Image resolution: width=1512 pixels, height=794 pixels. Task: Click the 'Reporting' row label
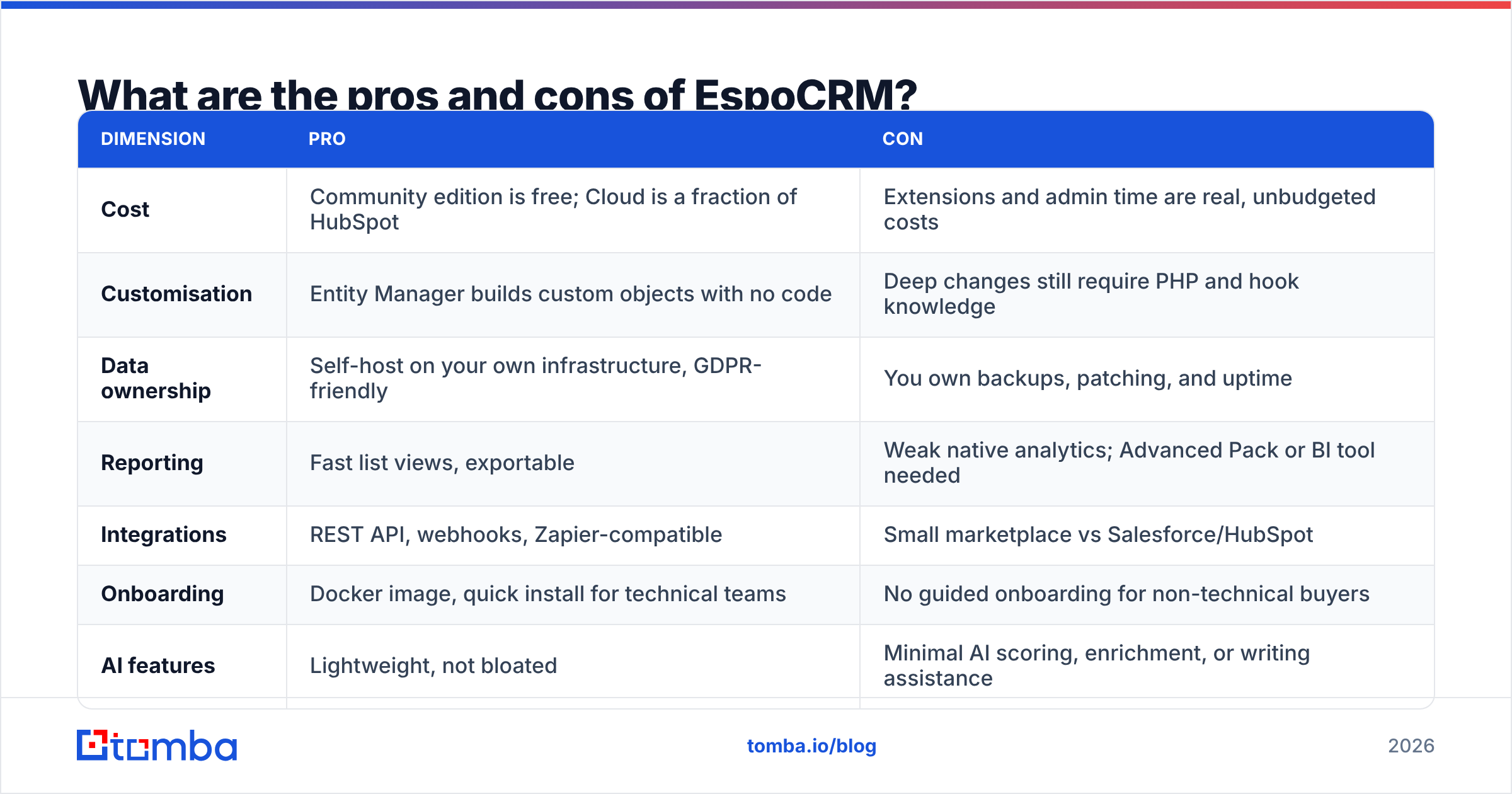pyautogui.click(x=152, y=463)
